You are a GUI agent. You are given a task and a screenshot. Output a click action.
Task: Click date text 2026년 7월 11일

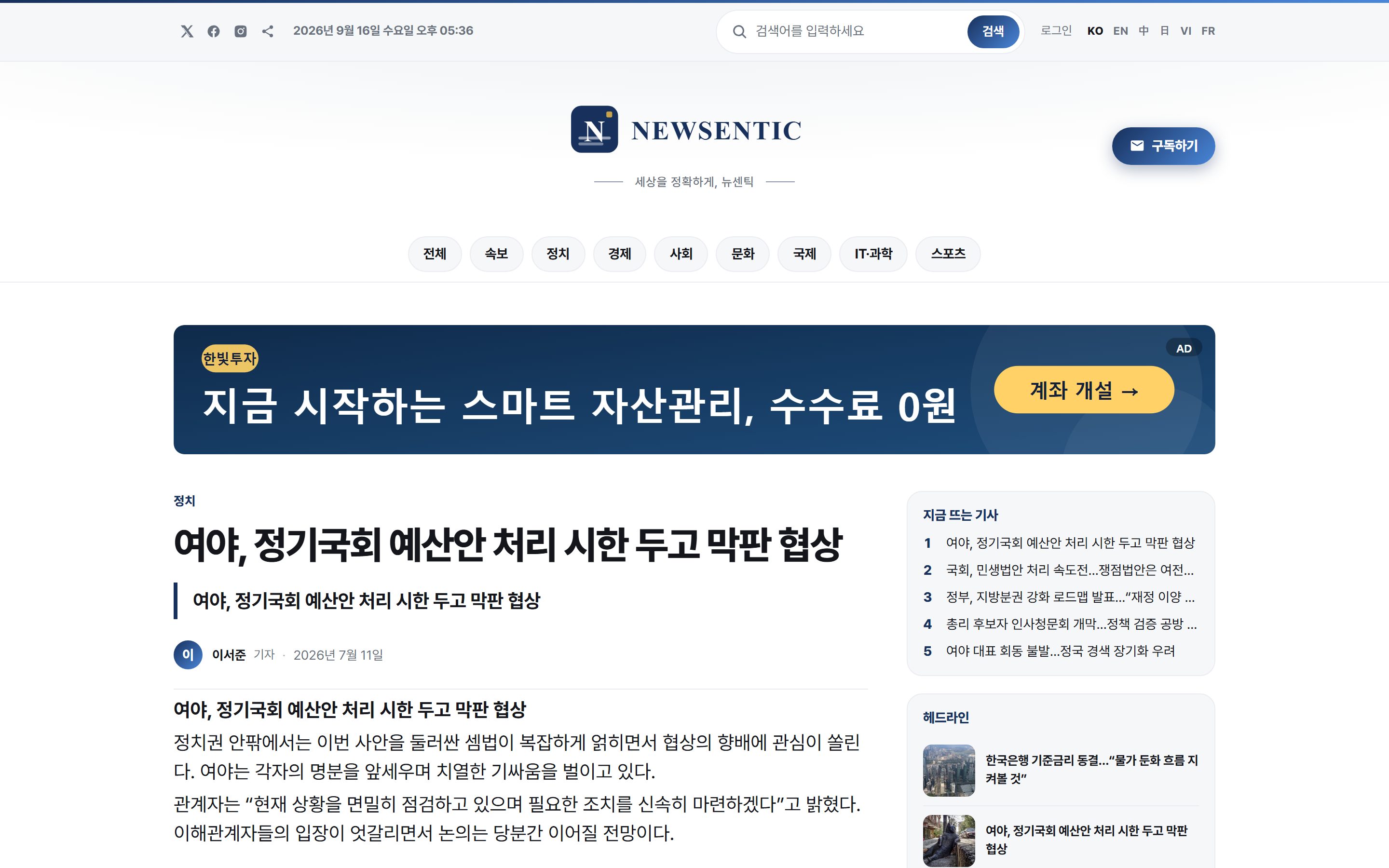point(338,654)
